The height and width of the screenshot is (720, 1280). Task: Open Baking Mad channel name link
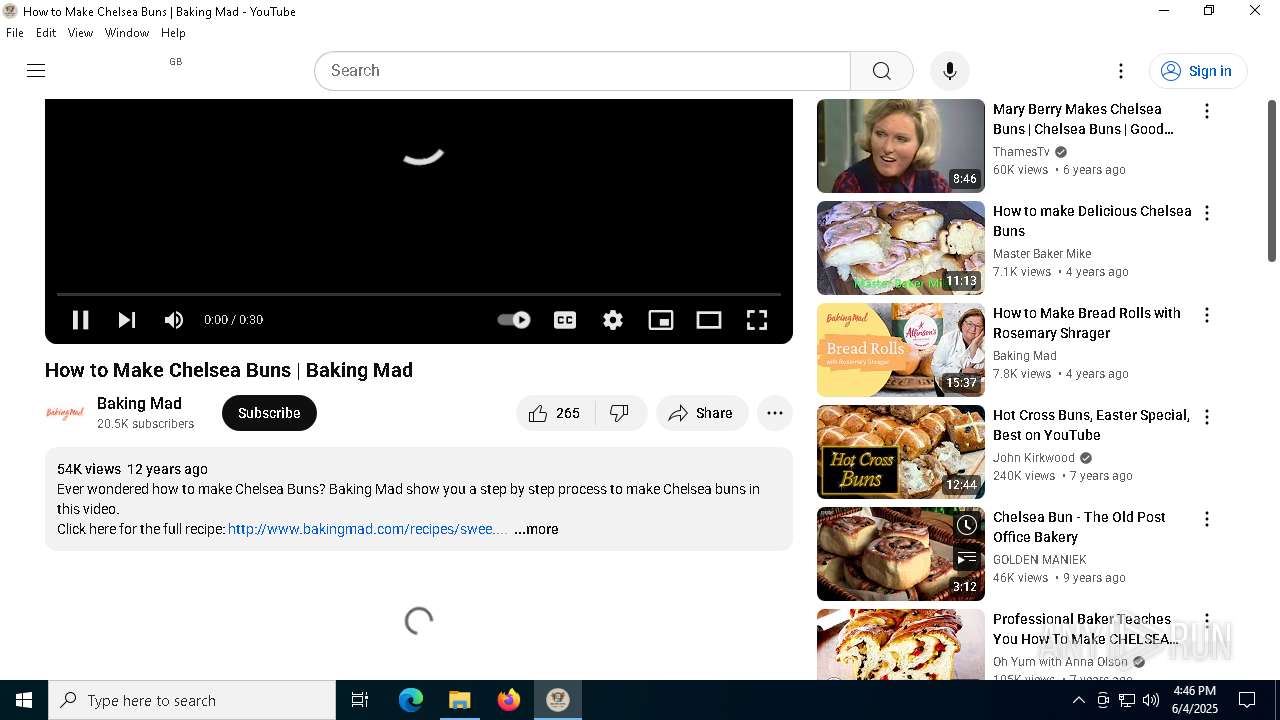click(139, 403)
